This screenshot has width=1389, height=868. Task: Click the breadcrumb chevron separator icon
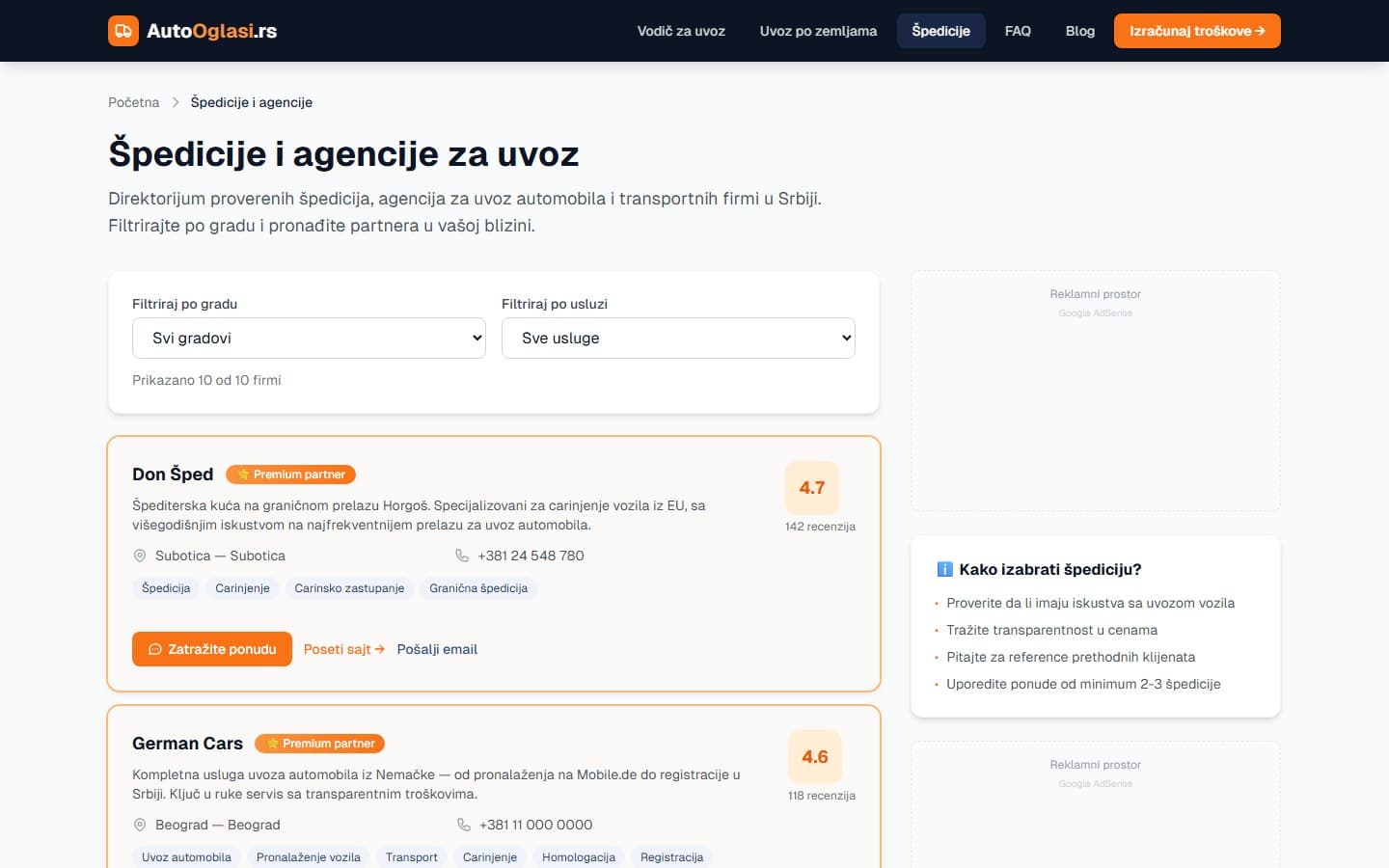176,102
